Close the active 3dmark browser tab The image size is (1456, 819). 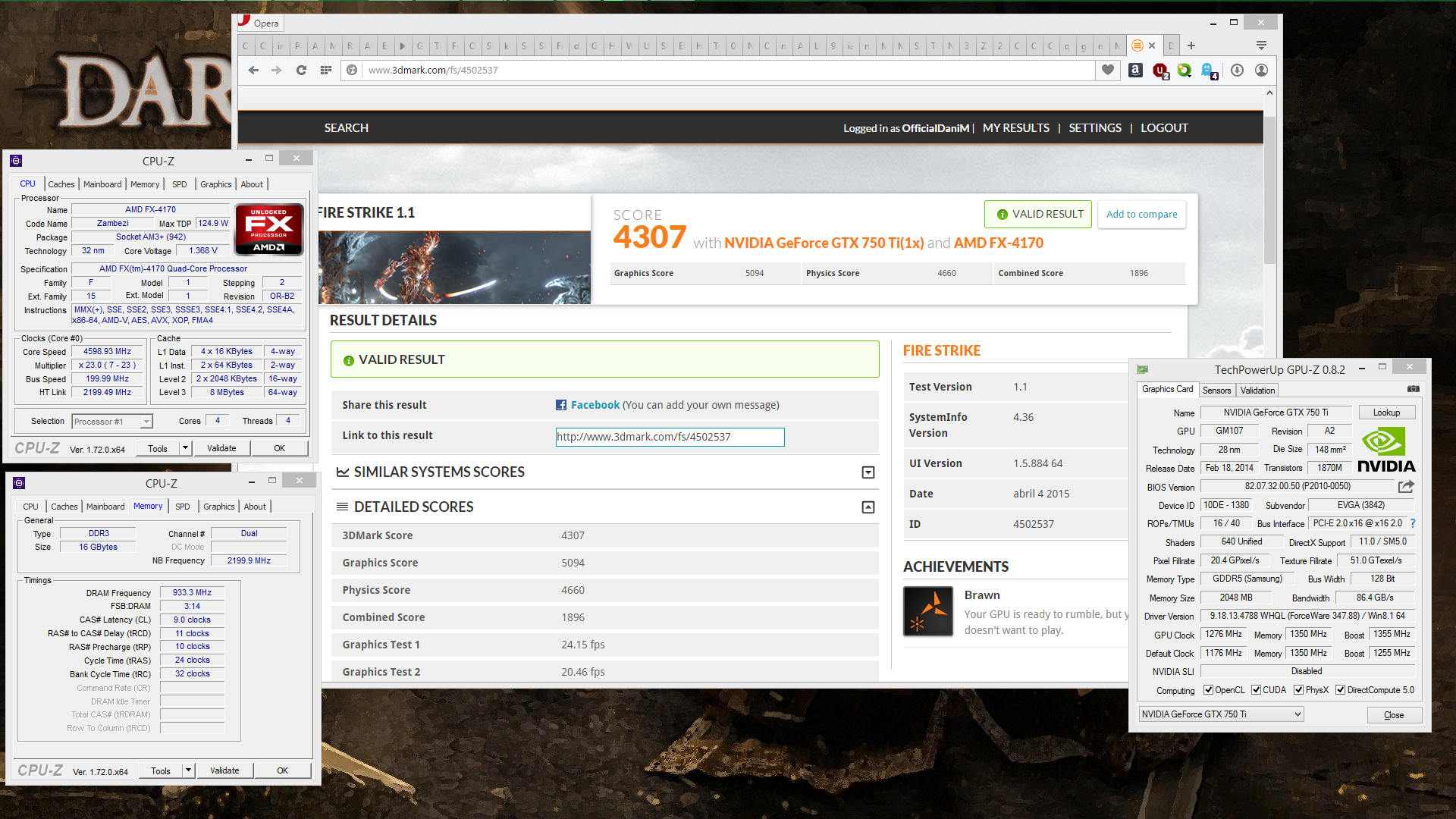click(x=1152, y=45)
